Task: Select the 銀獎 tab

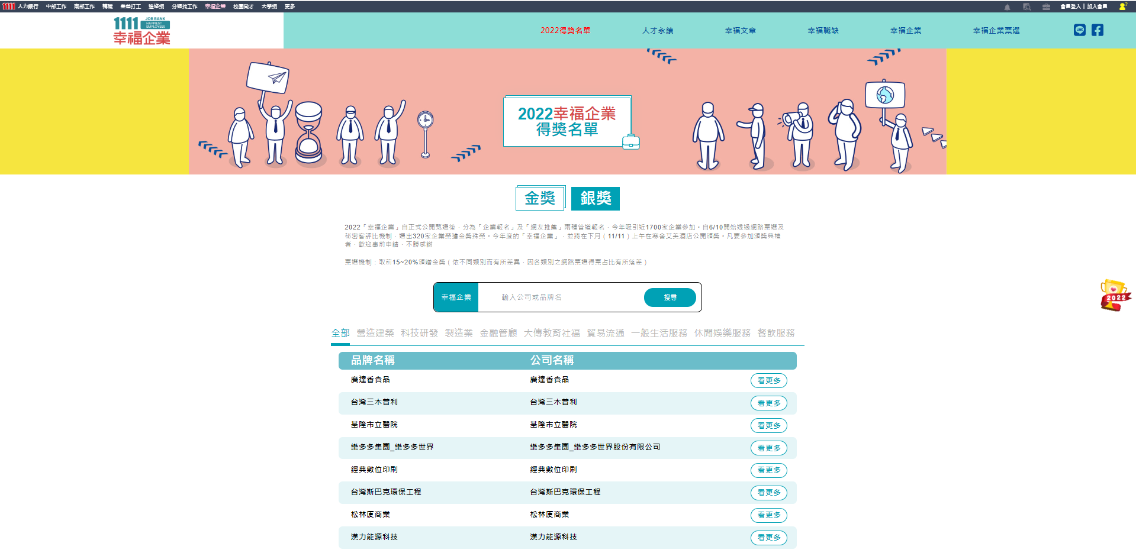Action: point(596,199)
